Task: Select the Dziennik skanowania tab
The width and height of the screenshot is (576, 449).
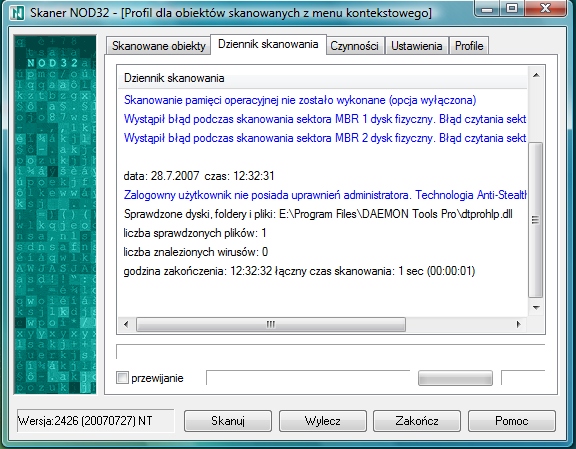Action: pos(268,44)
